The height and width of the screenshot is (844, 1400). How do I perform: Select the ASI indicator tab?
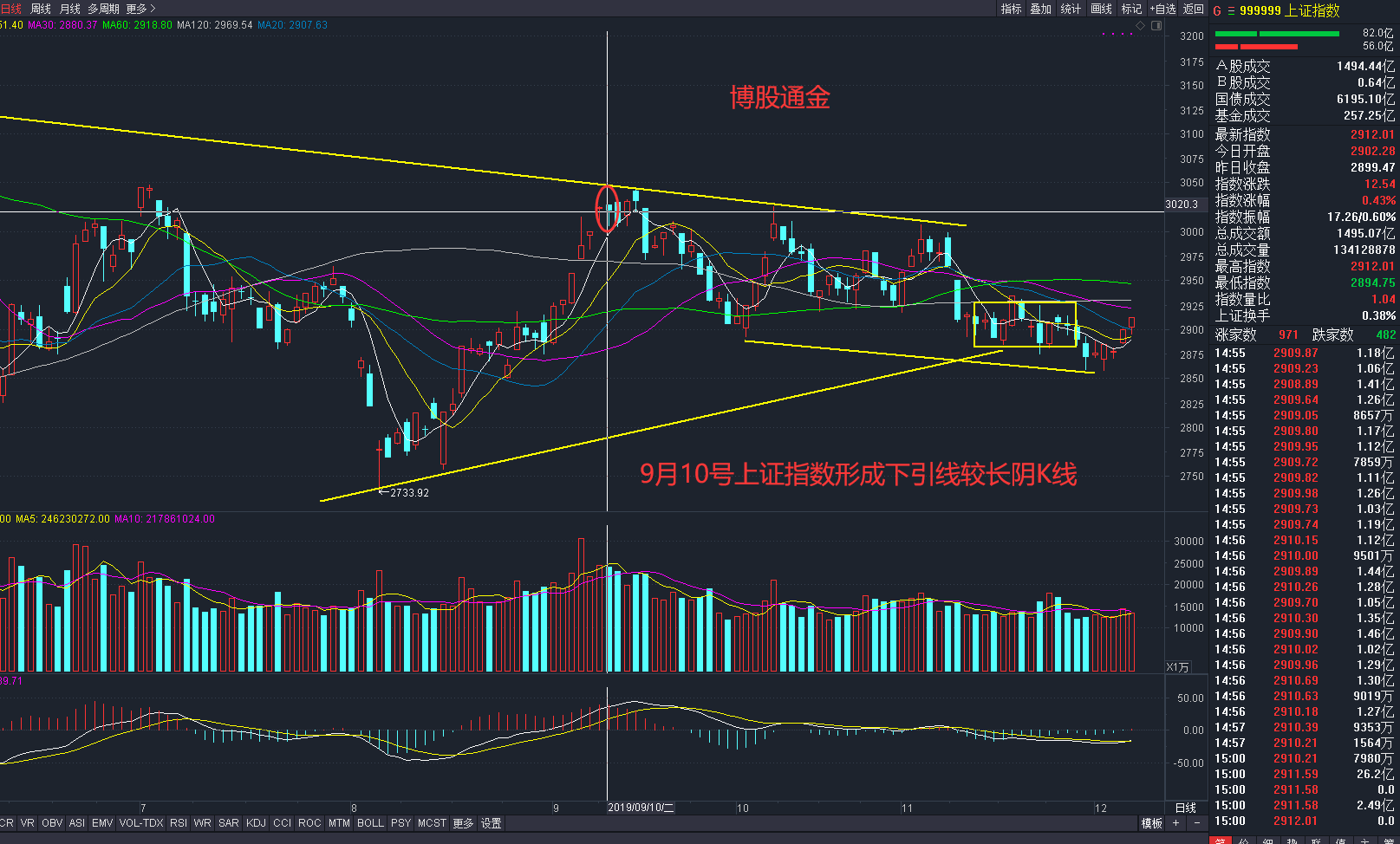point(77,823)
